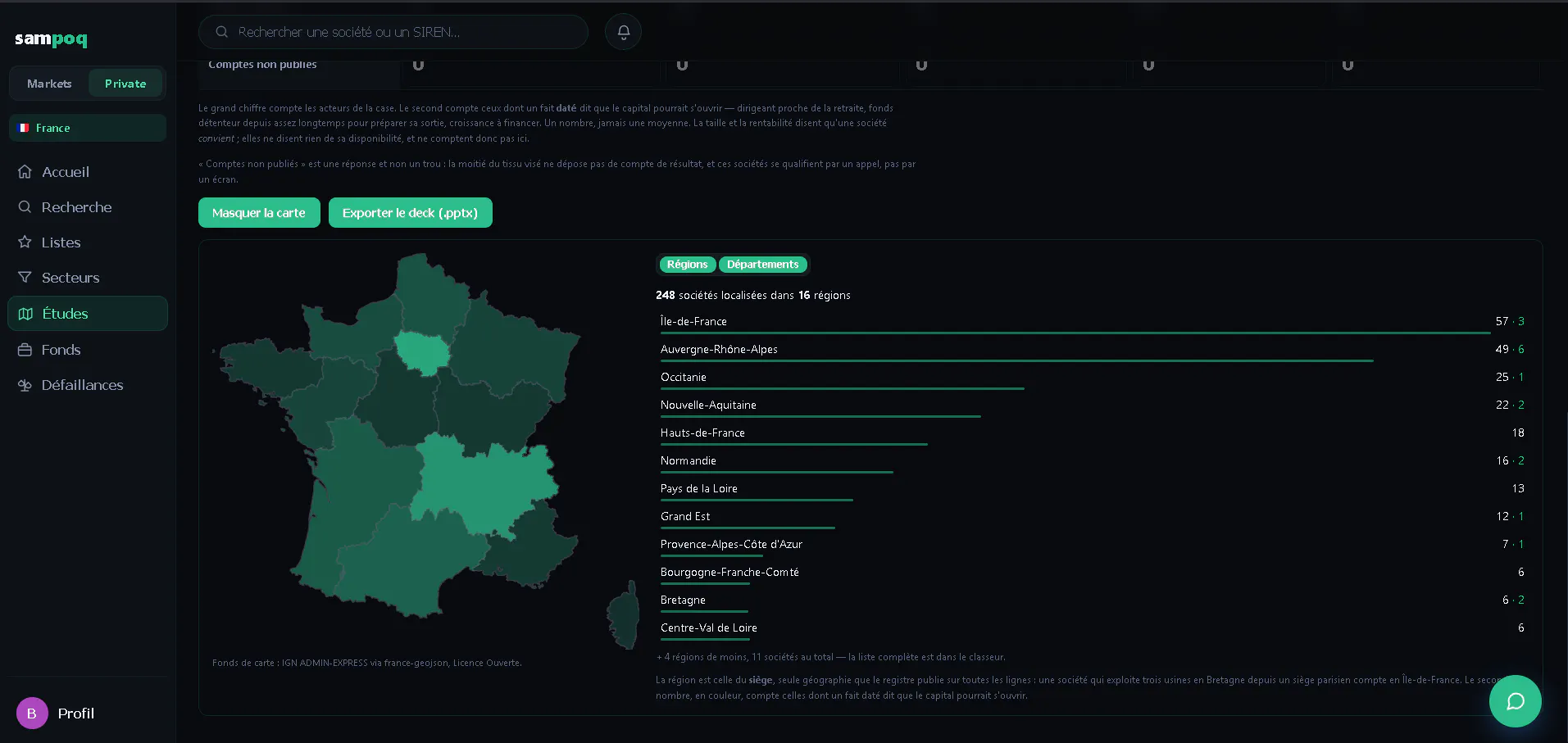Click Exporter le deck (.pptx)
Viewport: 1568px width, 743px height.
[x=410, y=213]
